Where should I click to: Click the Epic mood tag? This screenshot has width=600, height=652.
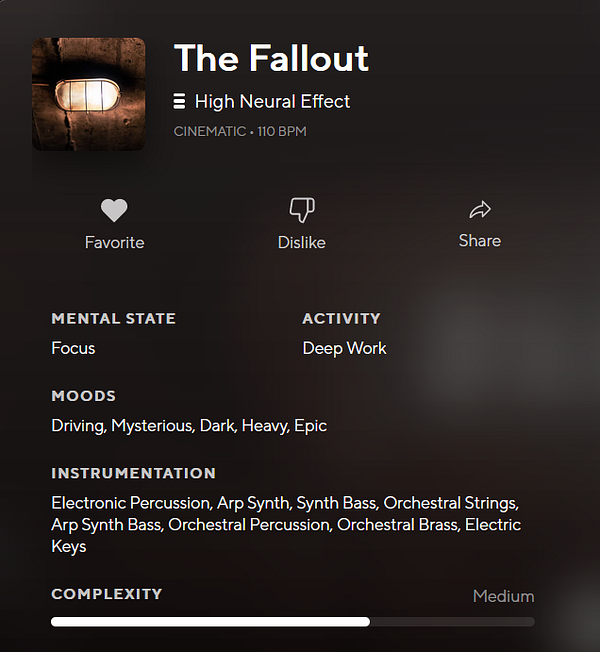click(310, 425)
